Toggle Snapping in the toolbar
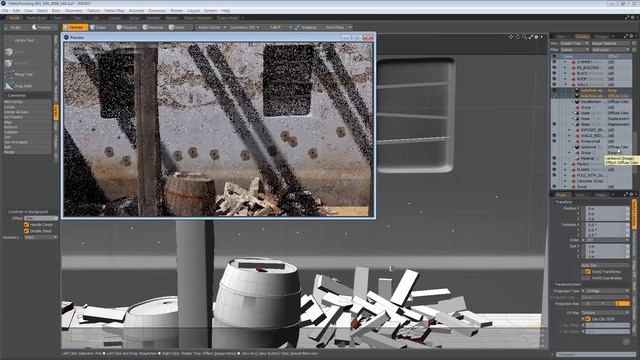This screenshot has height=360, width=640. (307, 27)
